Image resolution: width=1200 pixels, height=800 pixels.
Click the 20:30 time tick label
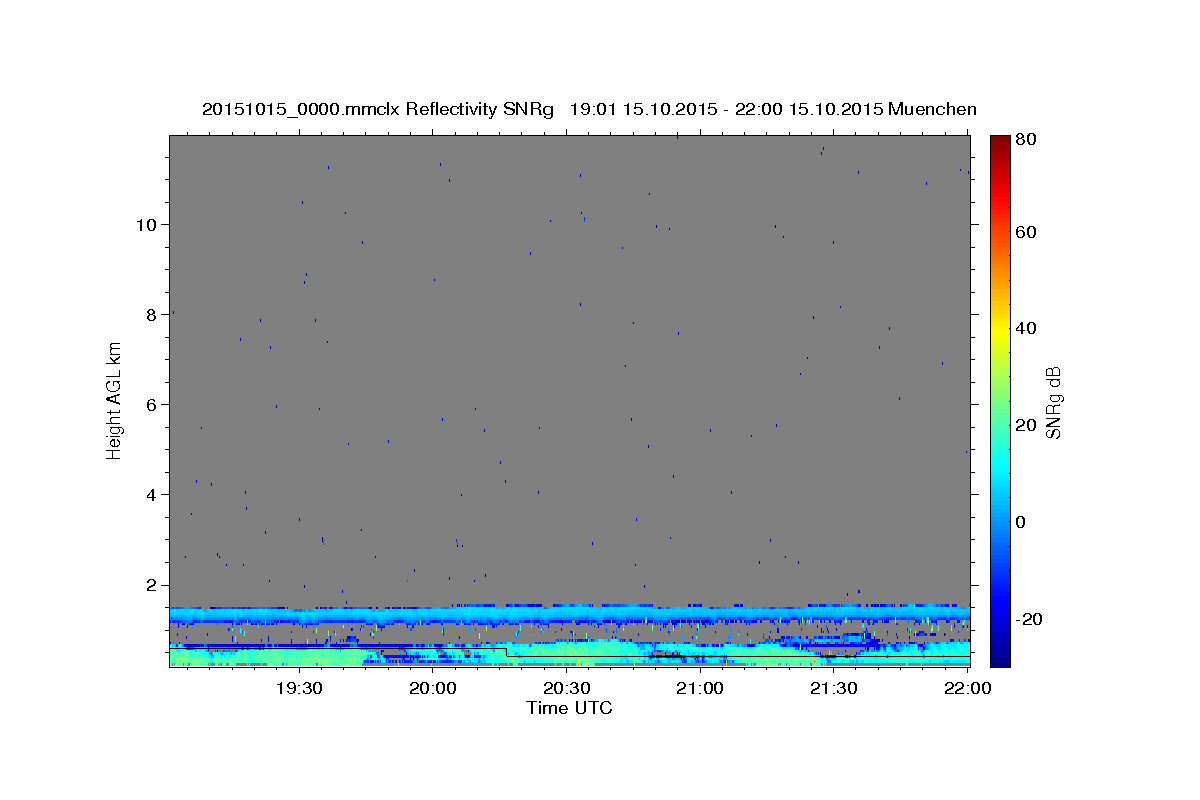pyautogui.click(x=567, y=688)
